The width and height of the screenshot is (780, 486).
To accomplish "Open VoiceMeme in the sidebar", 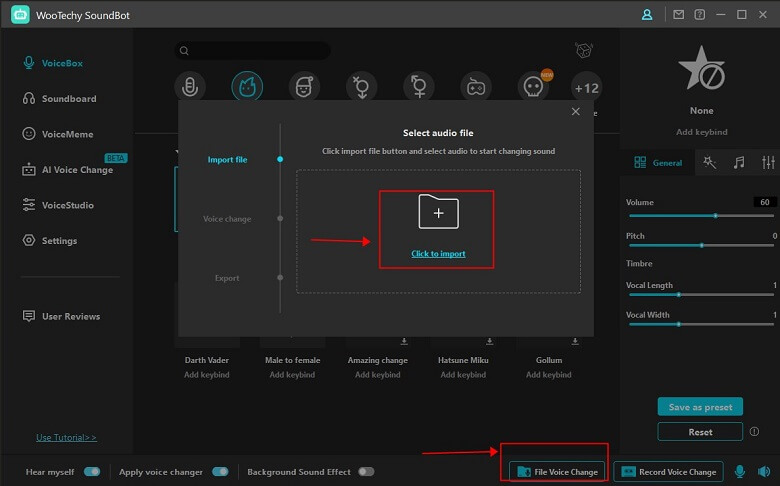I will coord(58,134).
